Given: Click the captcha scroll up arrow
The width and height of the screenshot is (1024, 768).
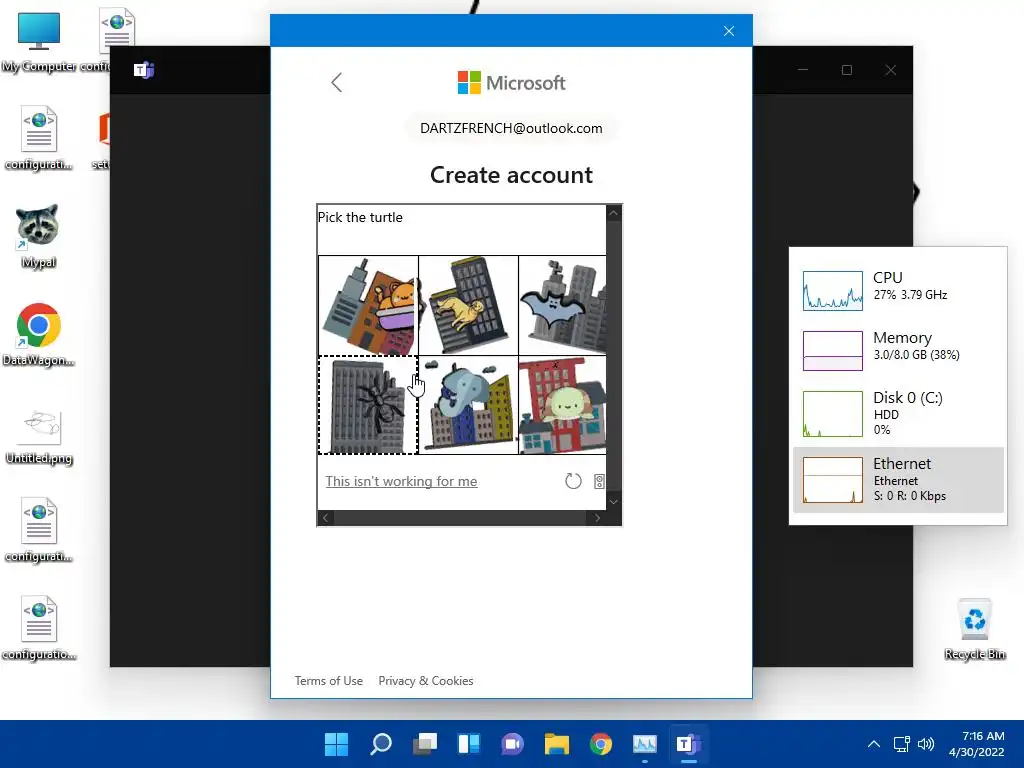Looking at the screenshot, I should (613, 212).
